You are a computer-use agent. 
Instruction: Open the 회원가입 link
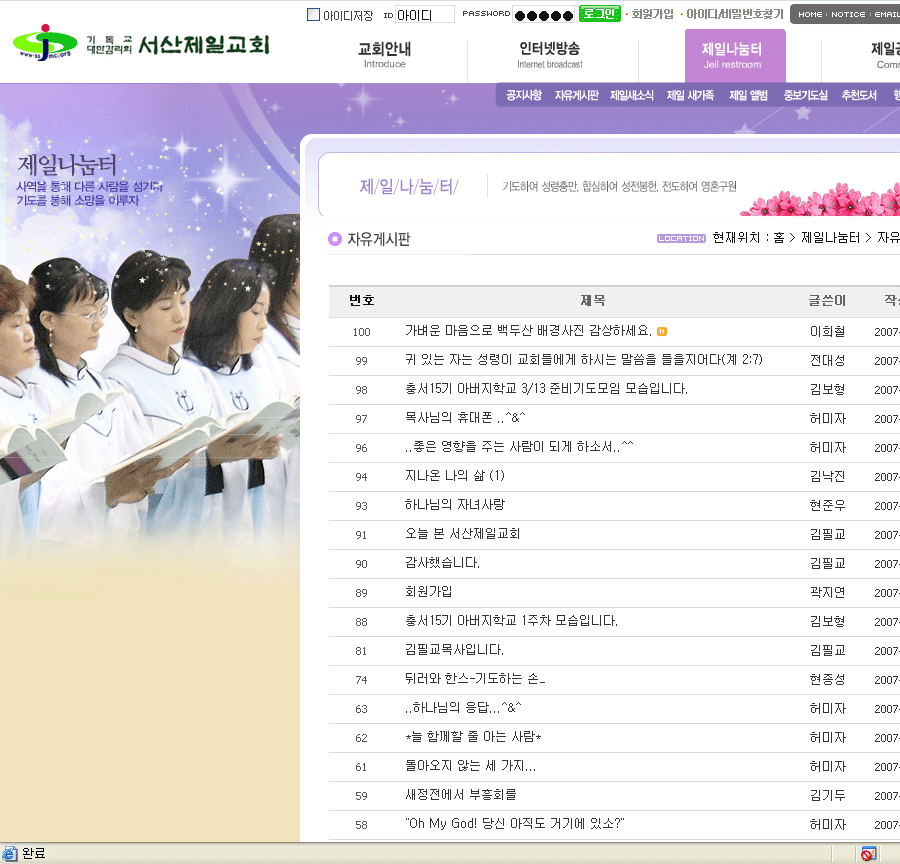pos(653,14)
